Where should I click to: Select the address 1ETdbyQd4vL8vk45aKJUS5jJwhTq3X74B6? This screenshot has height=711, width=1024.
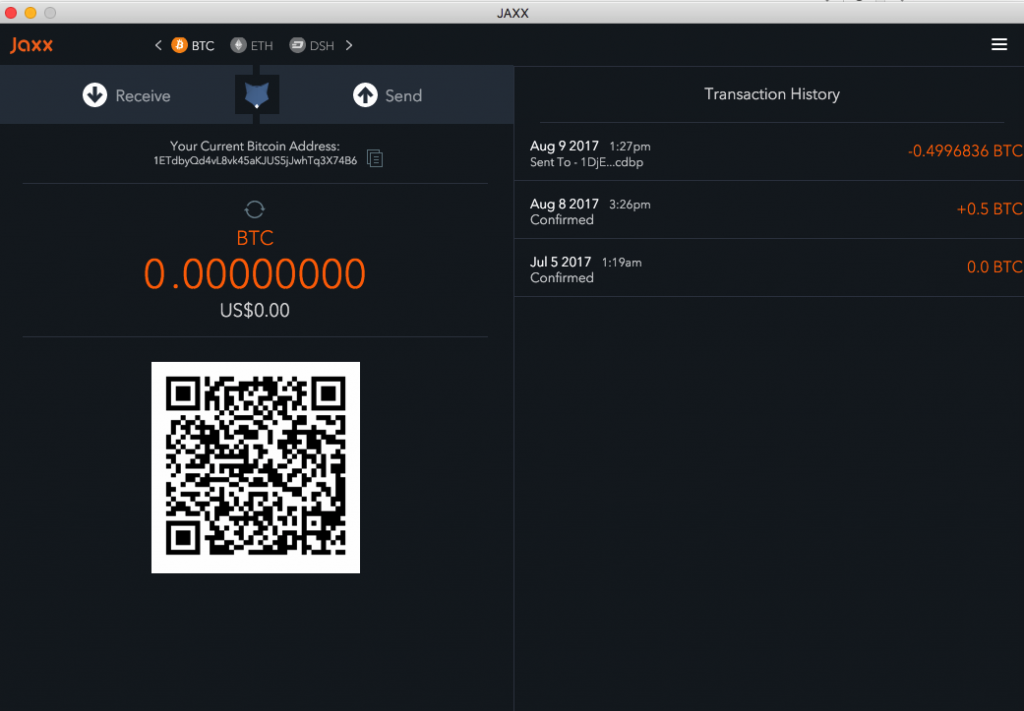255,161
